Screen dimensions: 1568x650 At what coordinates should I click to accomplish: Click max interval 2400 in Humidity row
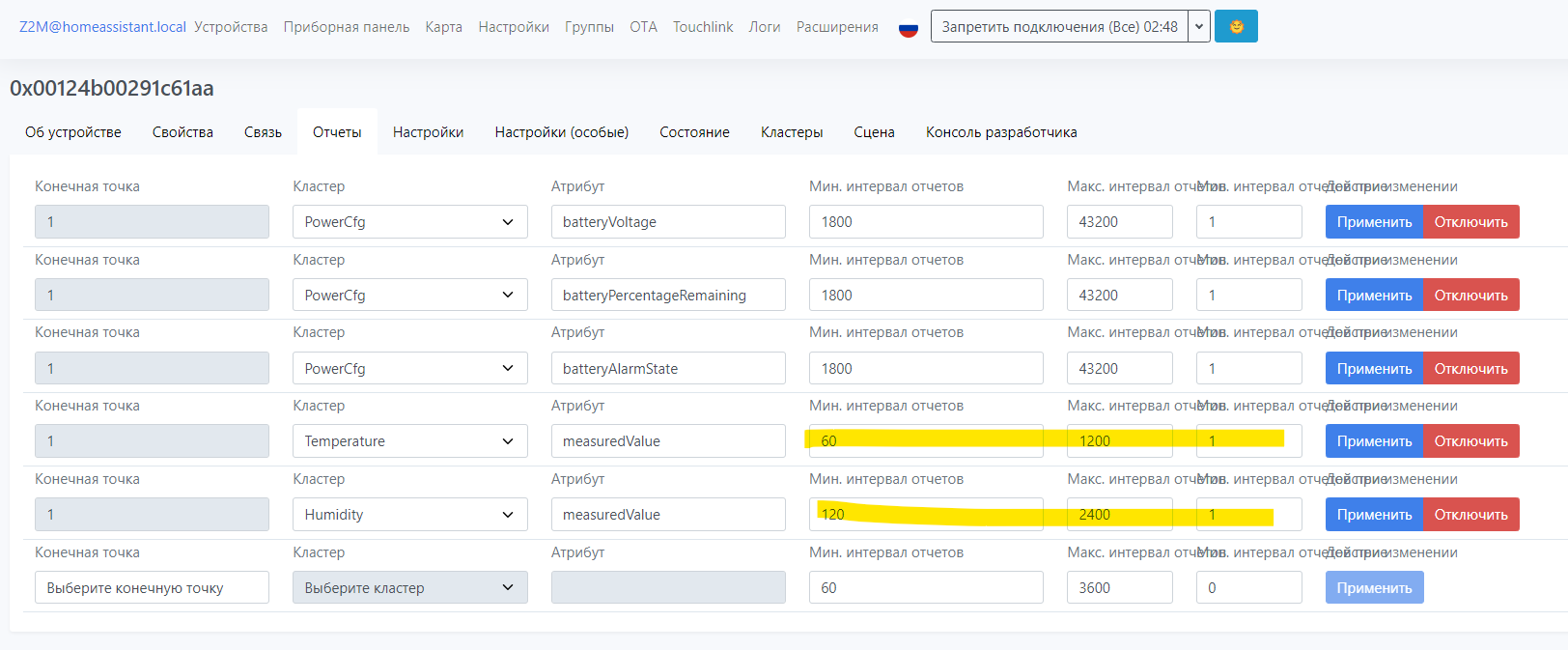[1120, 515]
